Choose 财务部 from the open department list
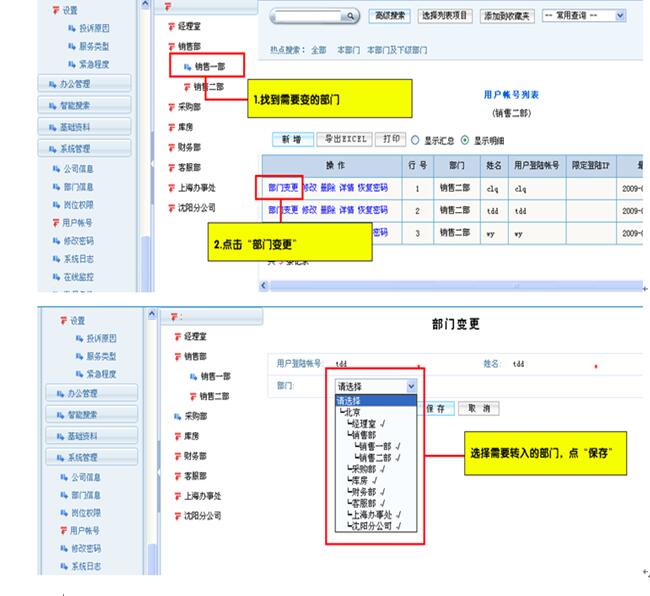The height and width of the screenshot is (596, 650). 364,491
